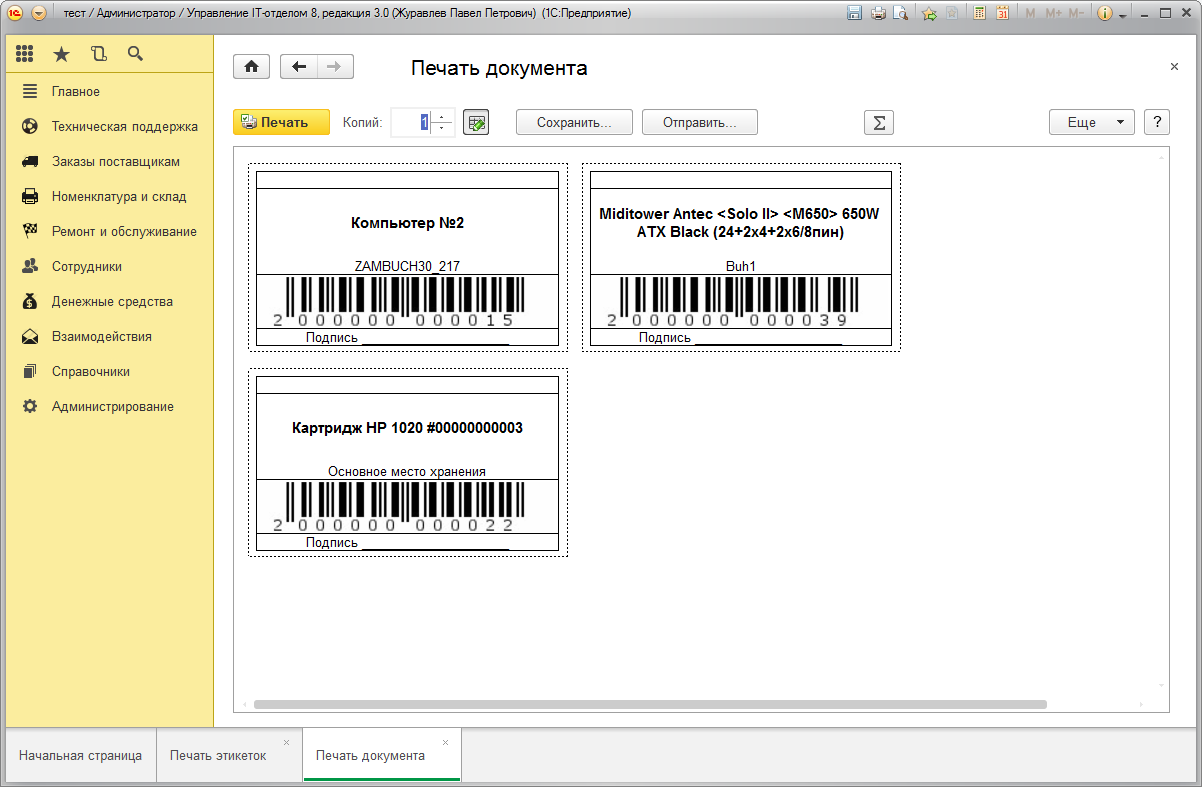Image resolution: width=1202 pixels, height=787 pixels.
Task: Open print preview from the title bar
Action: click(x=900, y=13)
